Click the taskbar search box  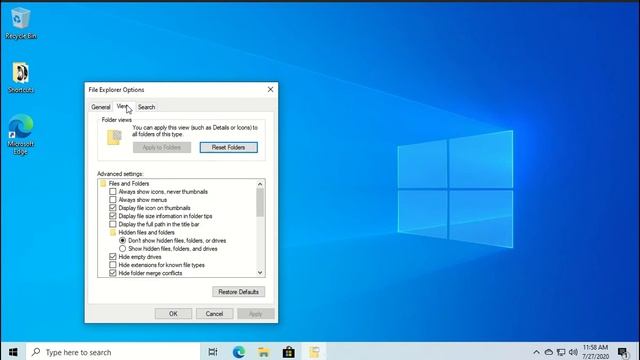coord(113,352)
